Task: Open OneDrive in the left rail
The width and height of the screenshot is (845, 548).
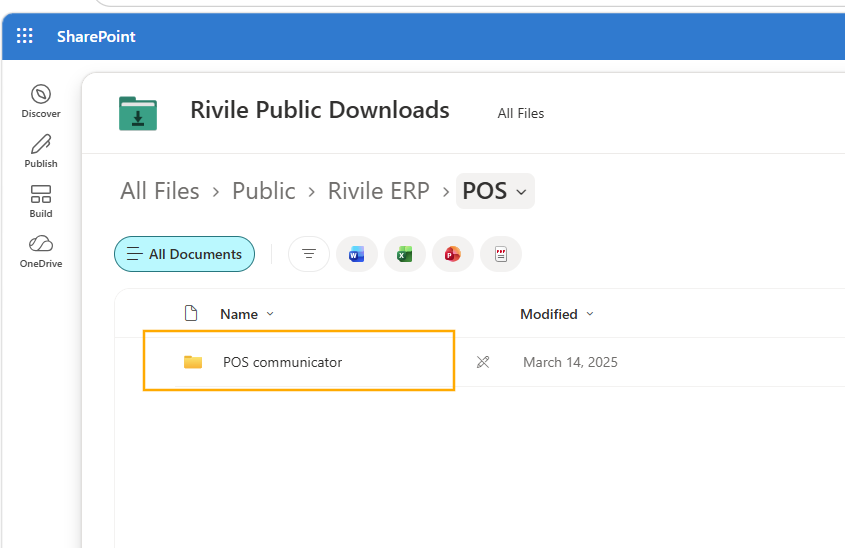Action: 41,252
